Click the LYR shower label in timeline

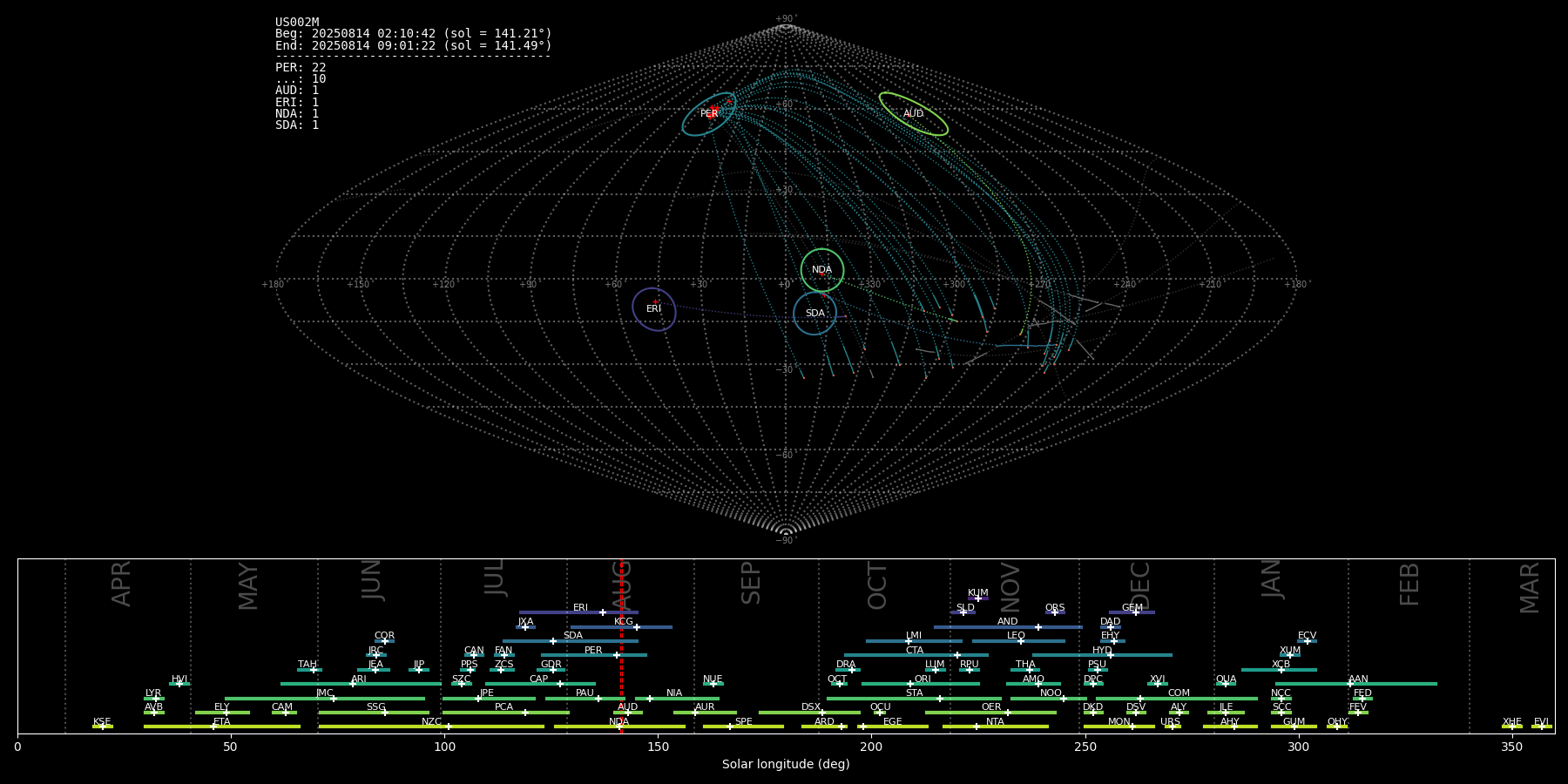[x=153, y=693]
